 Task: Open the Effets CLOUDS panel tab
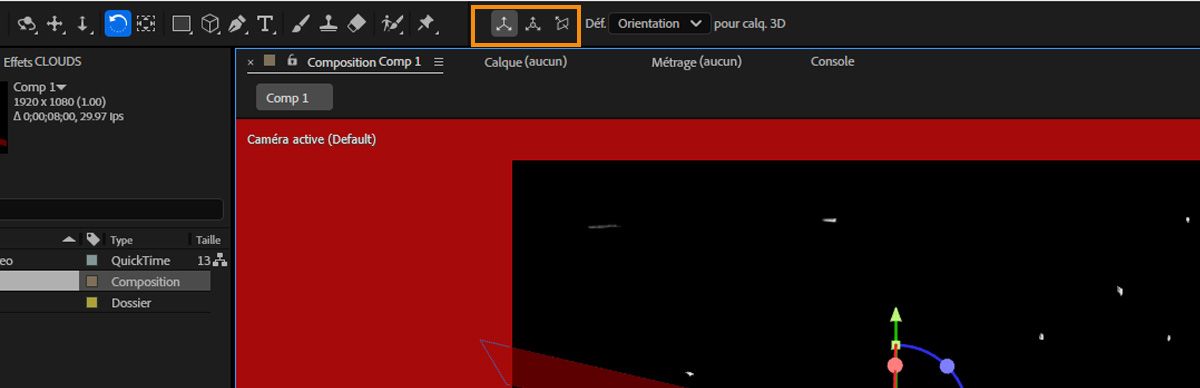click(42, 62)
